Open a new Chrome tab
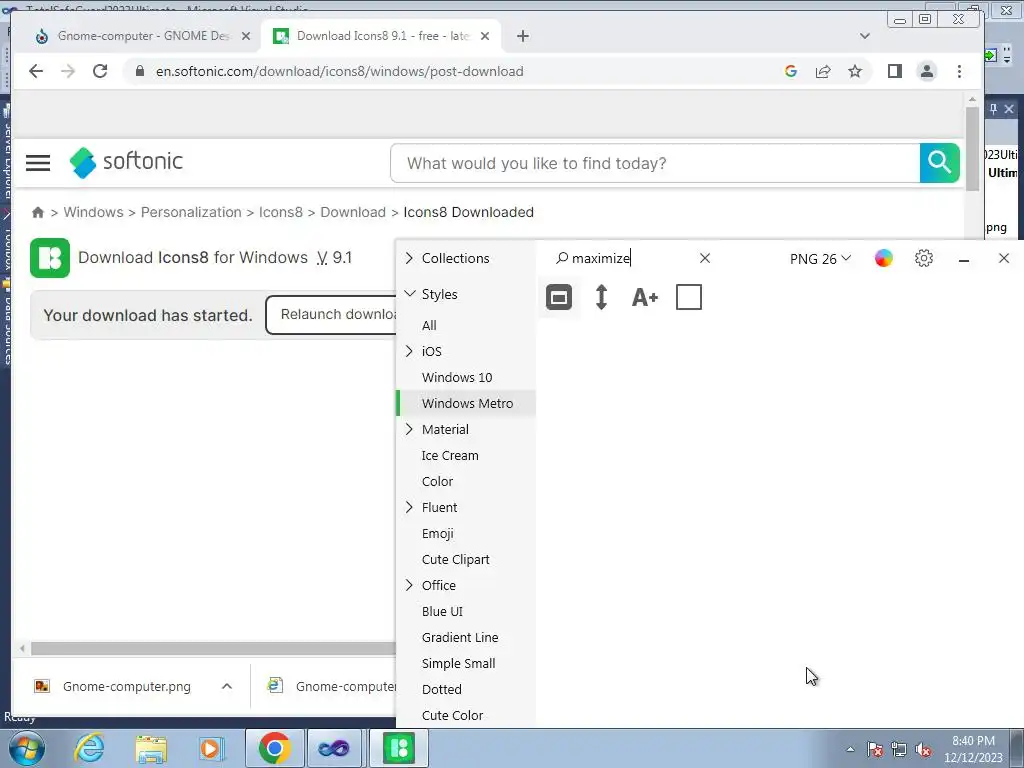Image resolution: width=1024 pixels, height=768 pixels. [x=522, y=36]
